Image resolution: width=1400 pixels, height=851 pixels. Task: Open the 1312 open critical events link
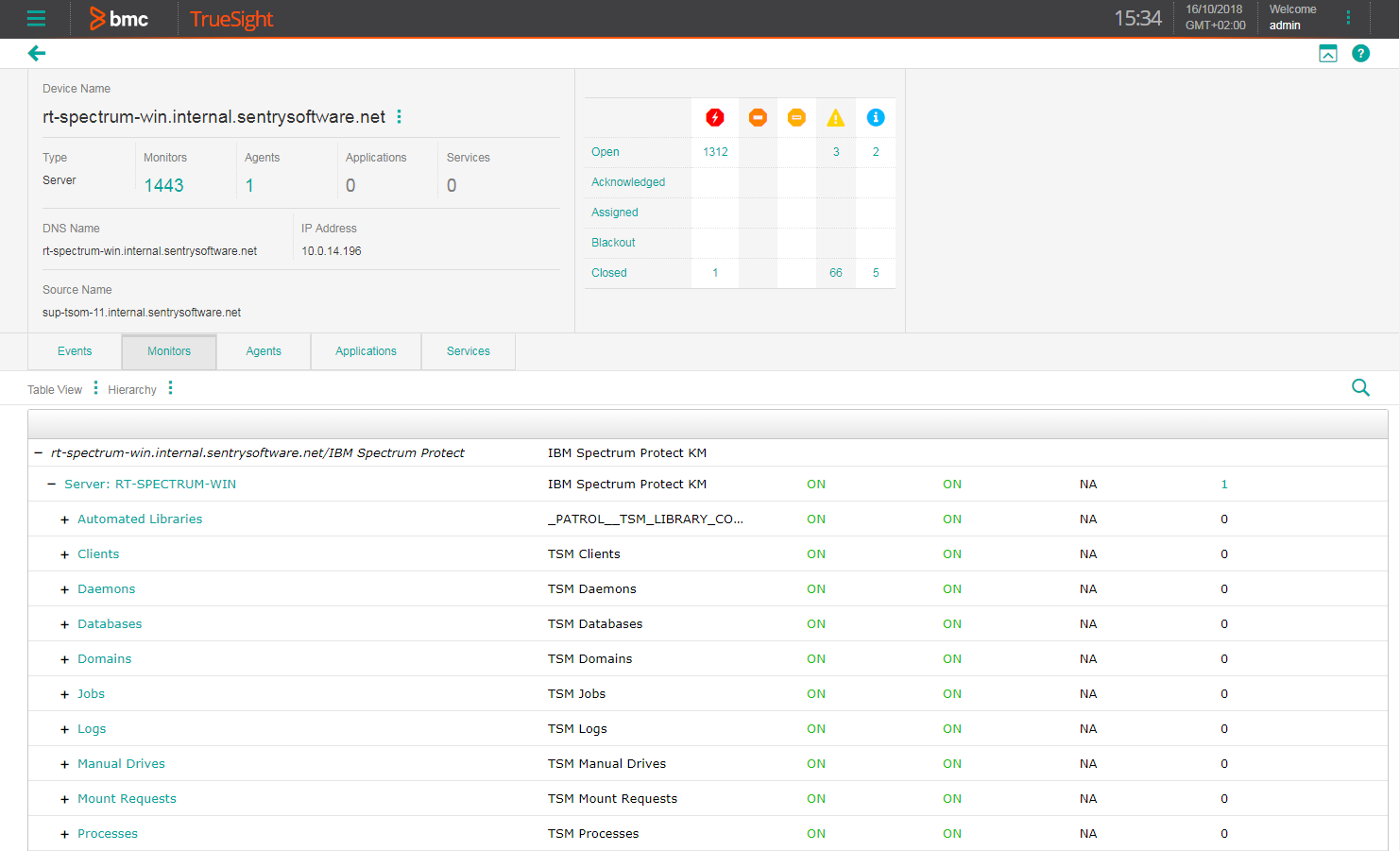(715, 151)
